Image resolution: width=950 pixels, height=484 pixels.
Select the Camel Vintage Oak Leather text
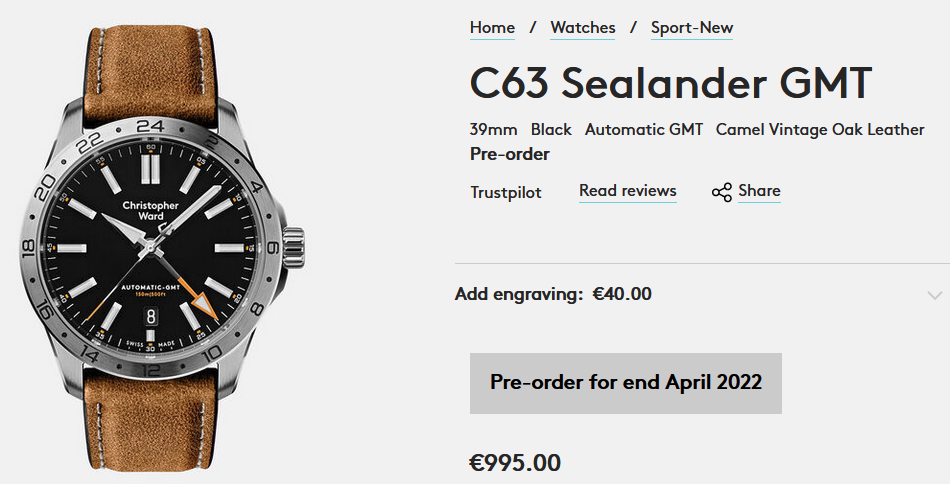pyautogui.click(x=820, y=130)
